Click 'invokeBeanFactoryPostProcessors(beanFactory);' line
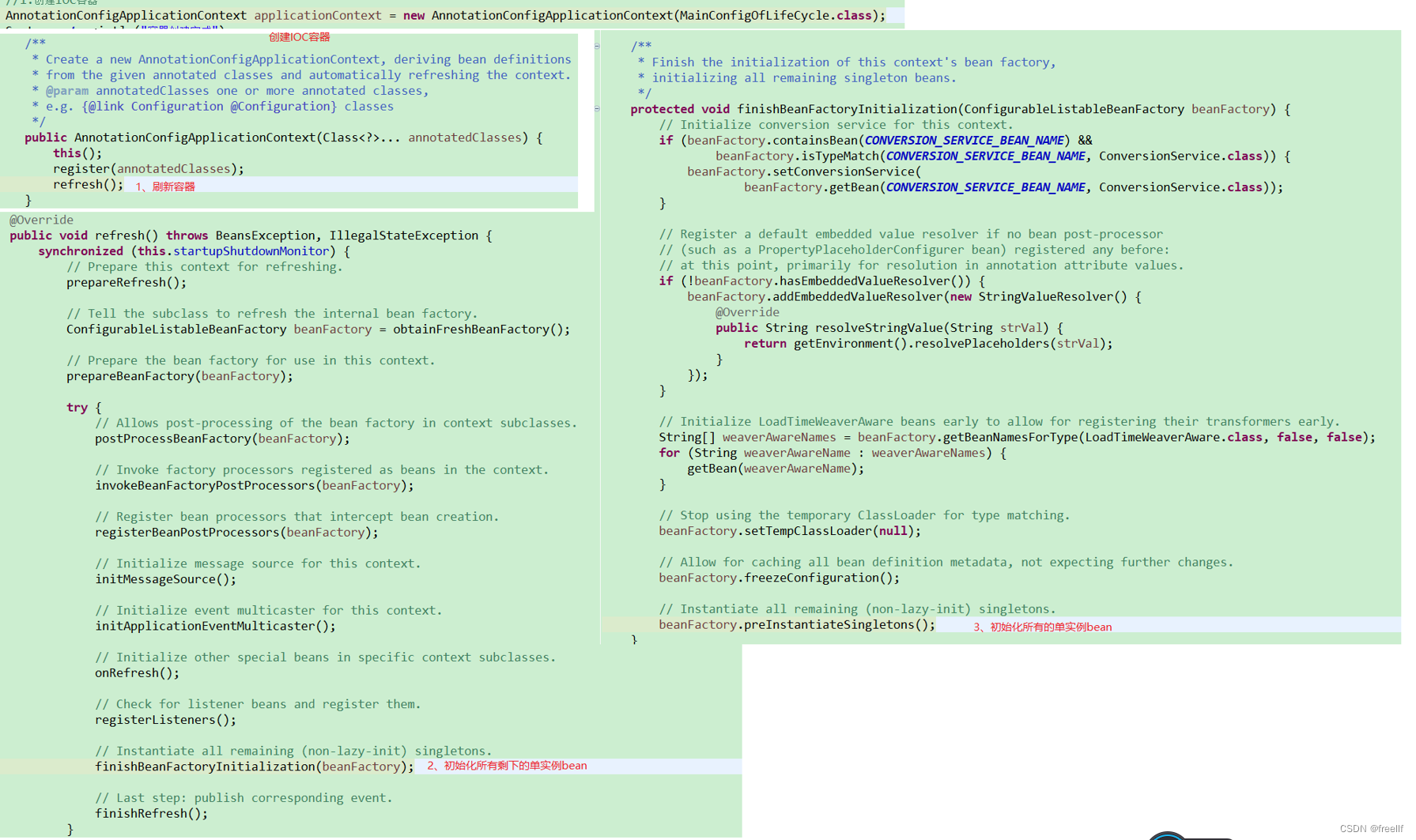The height and width of the screenshot is (840, 1416). click(x=255, y=485)
